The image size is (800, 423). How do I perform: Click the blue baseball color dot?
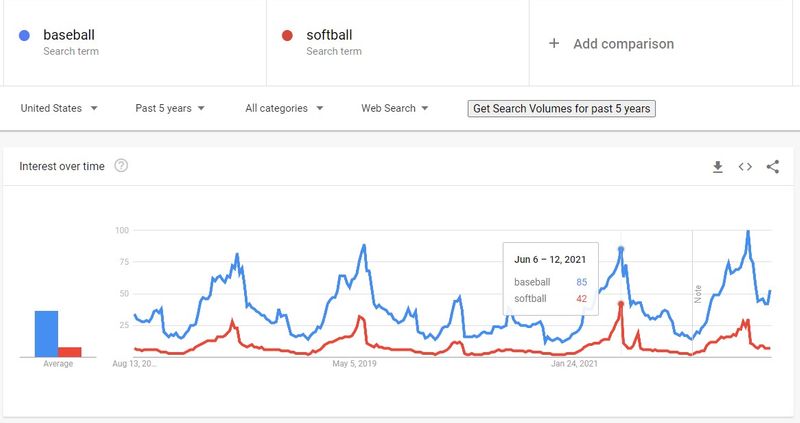(x=24, y=35)
